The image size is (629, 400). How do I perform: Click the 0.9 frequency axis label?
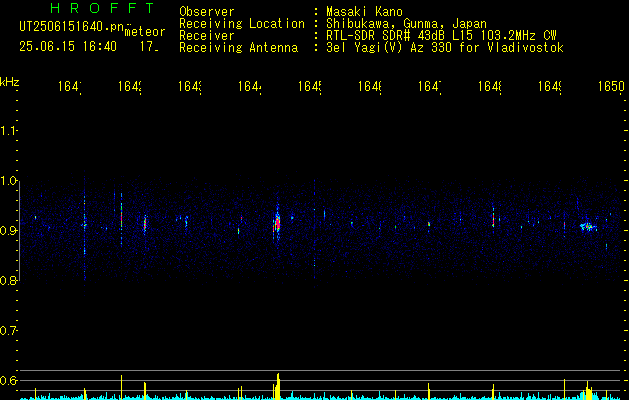coord(8,231)
